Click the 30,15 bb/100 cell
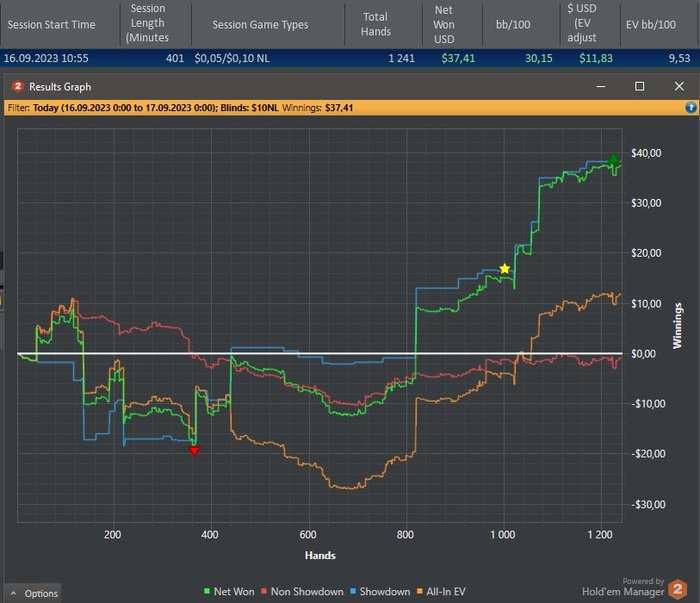 (538, 58)
